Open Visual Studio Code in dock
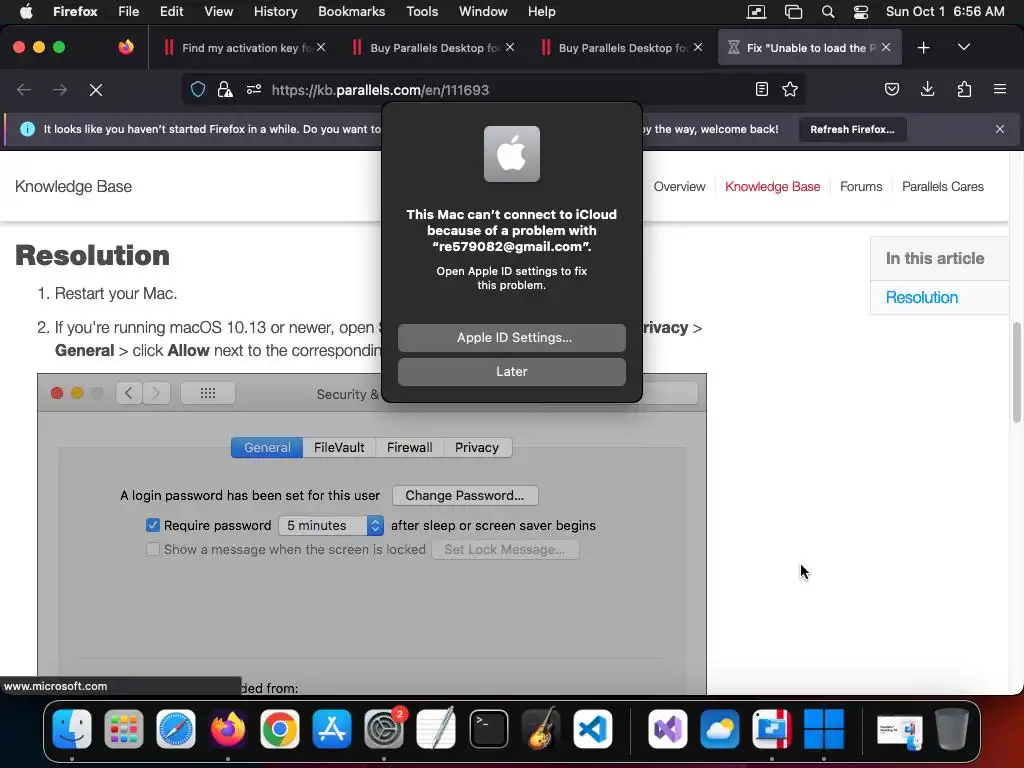 pos(592,729)
